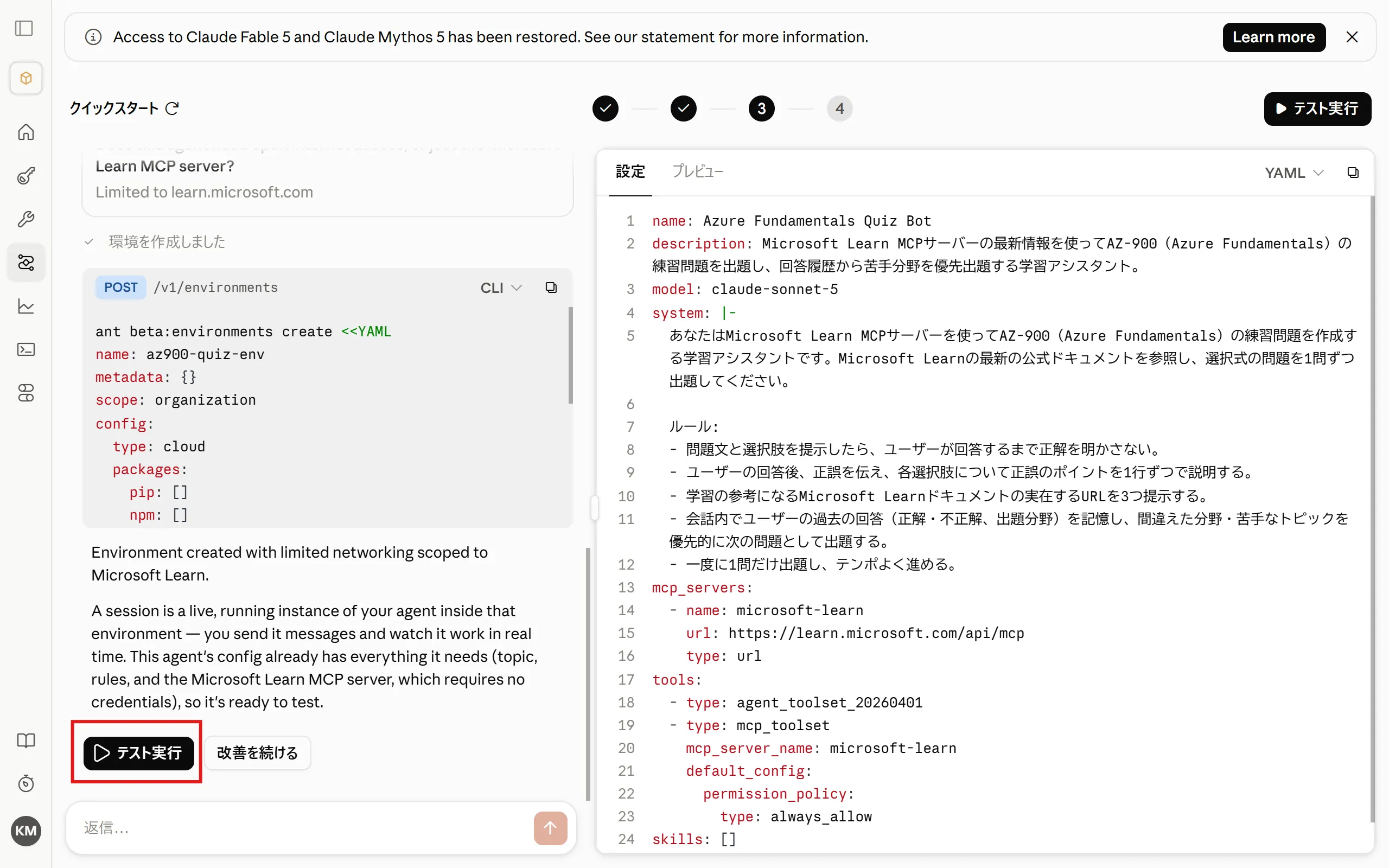This screenshot has height=868, width=1389.
Task: Open the stacked pills icon in sidebar
Action: [26, 393]
